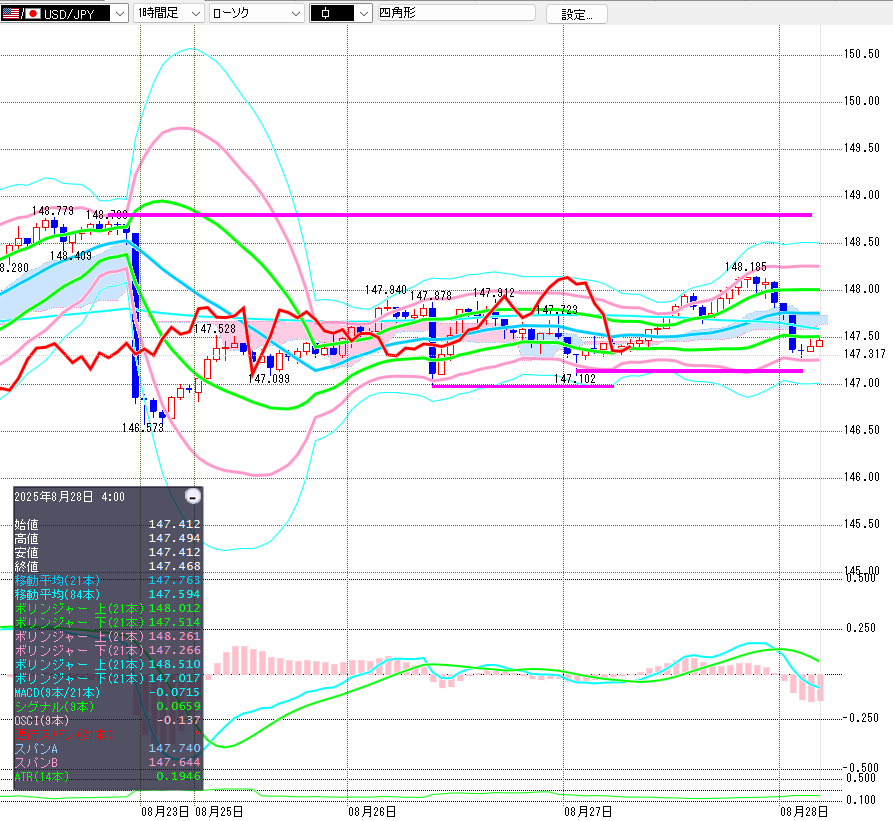893x821 pixels.
Task: Open the USD/JPY currency pair dropdown
Action: pos(64,13)
